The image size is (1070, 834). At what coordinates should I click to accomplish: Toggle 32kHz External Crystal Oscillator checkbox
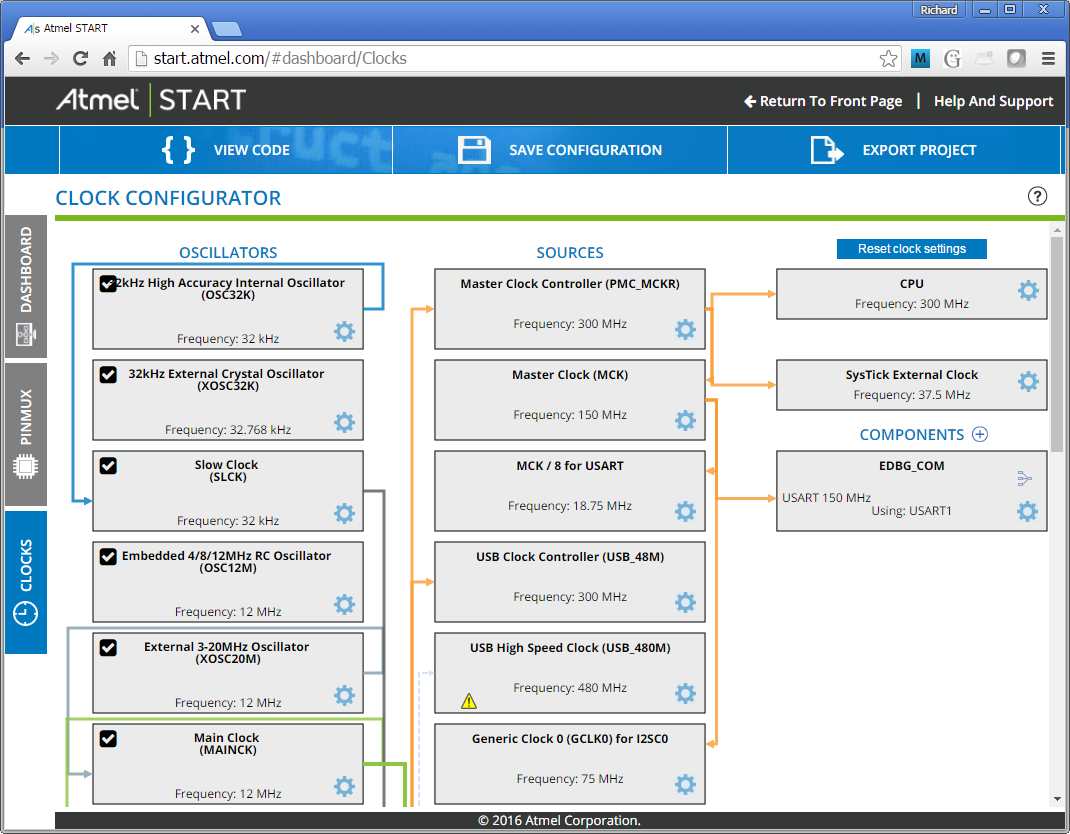tap(108, 375)
